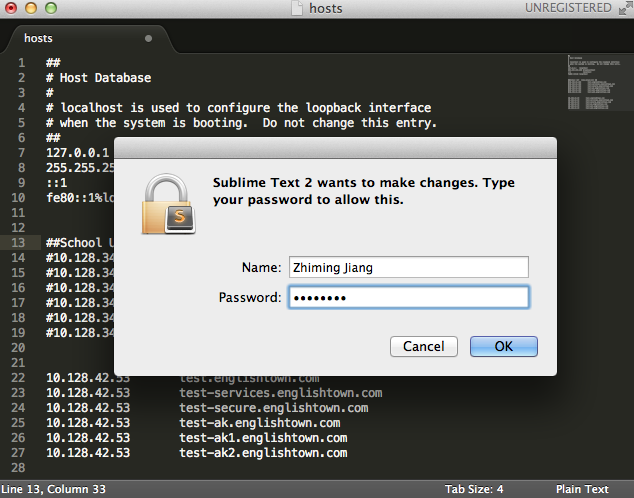
Task: Toggle fullscreen with the title bar arrows icon
Action: point(626,8)
